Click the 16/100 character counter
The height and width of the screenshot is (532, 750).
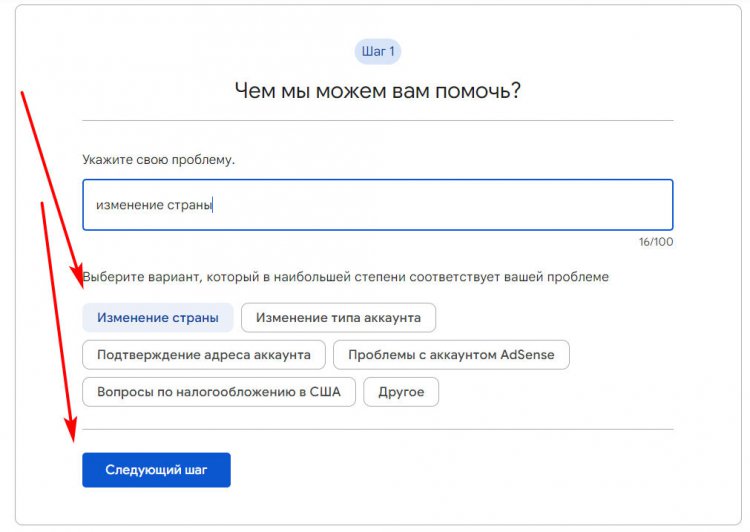(x=655, y=242)
